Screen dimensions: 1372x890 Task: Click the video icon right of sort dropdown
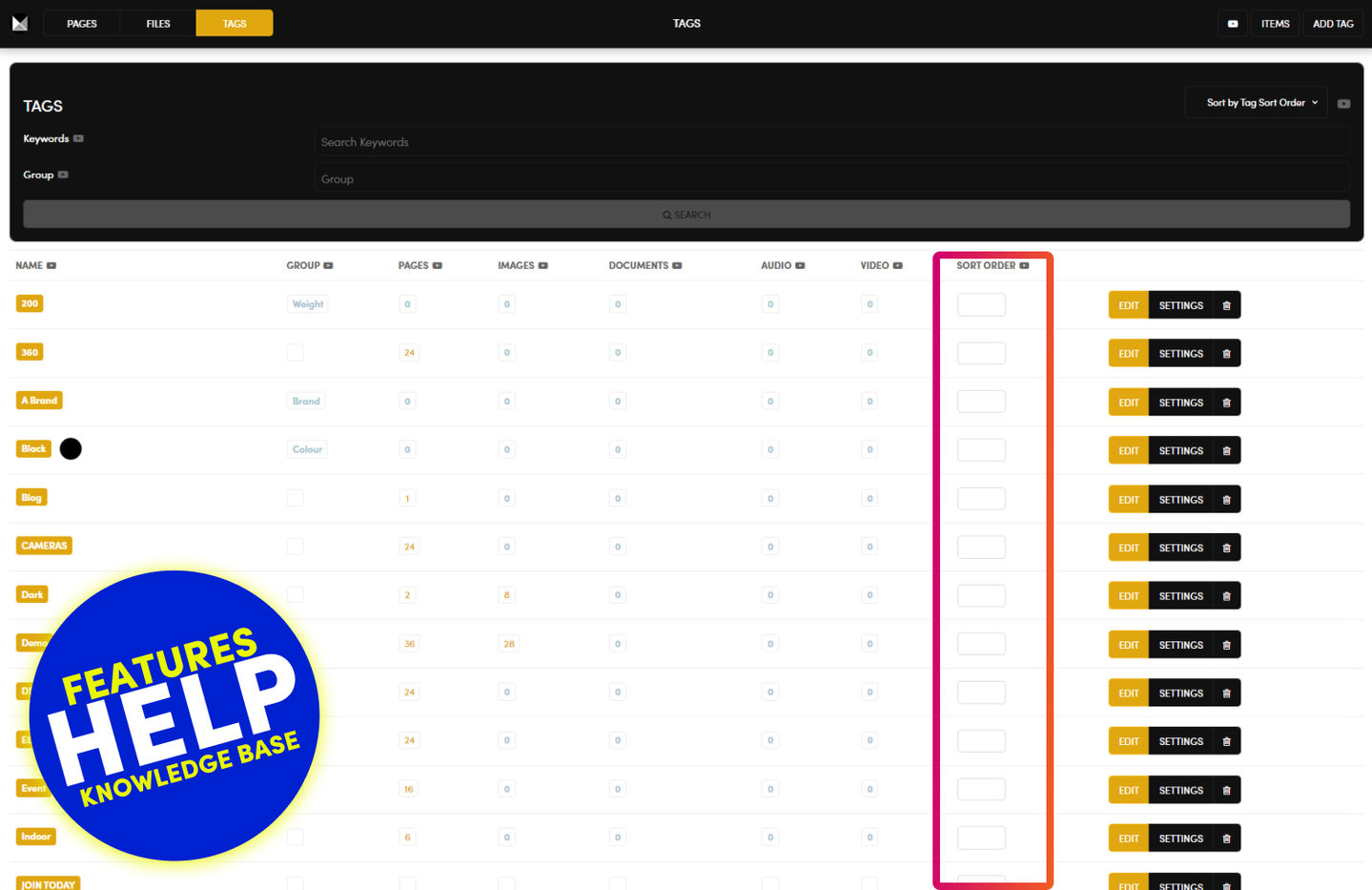(1343, 103)
